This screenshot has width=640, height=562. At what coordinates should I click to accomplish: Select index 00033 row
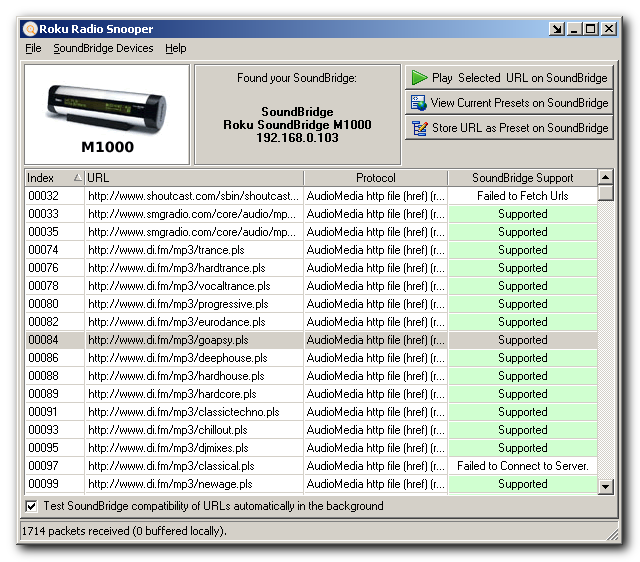pyautogui.click(x=311, y=214)
